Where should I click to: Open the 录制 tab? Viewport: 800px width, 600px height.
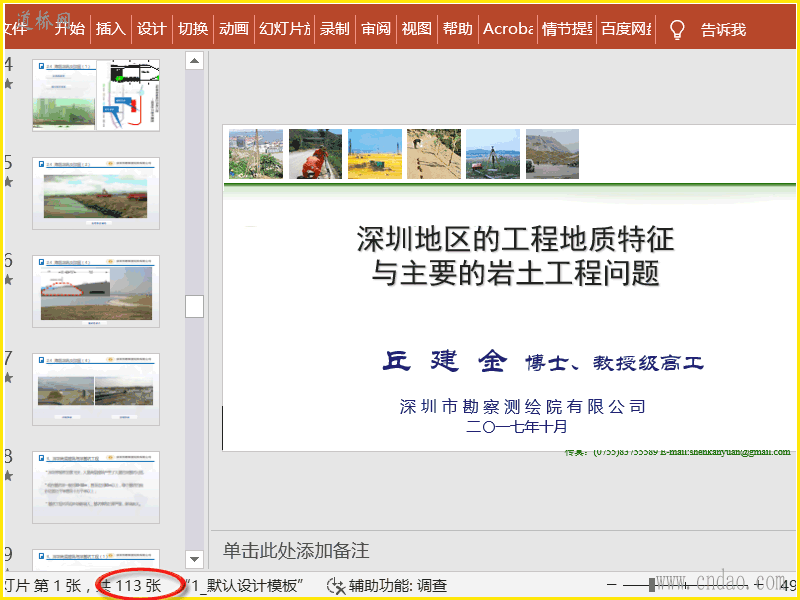pyautogui.click(x=335, y=29)
